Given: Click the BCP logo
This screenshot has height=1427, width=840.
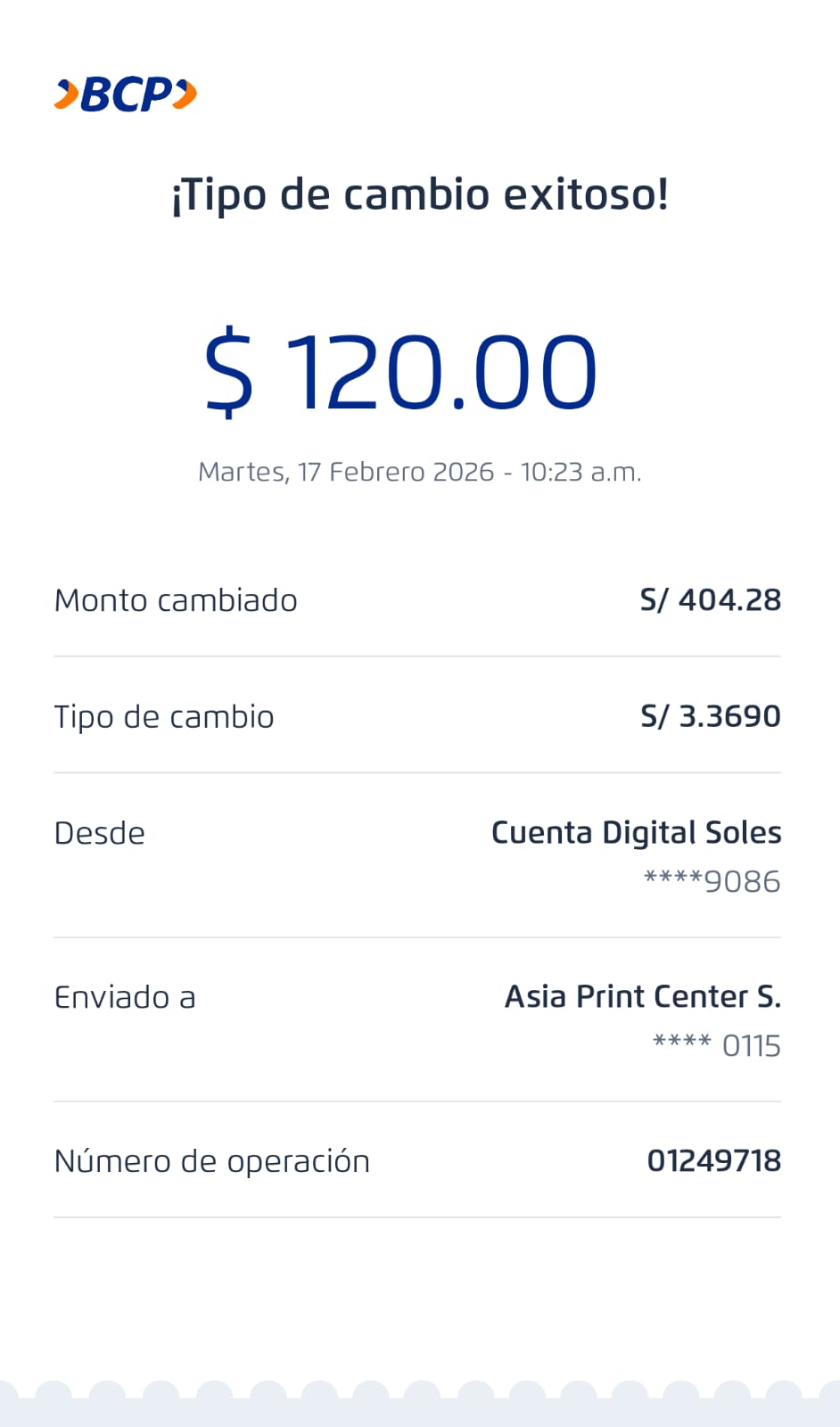Looking at the screenshot, I should 126,95.
